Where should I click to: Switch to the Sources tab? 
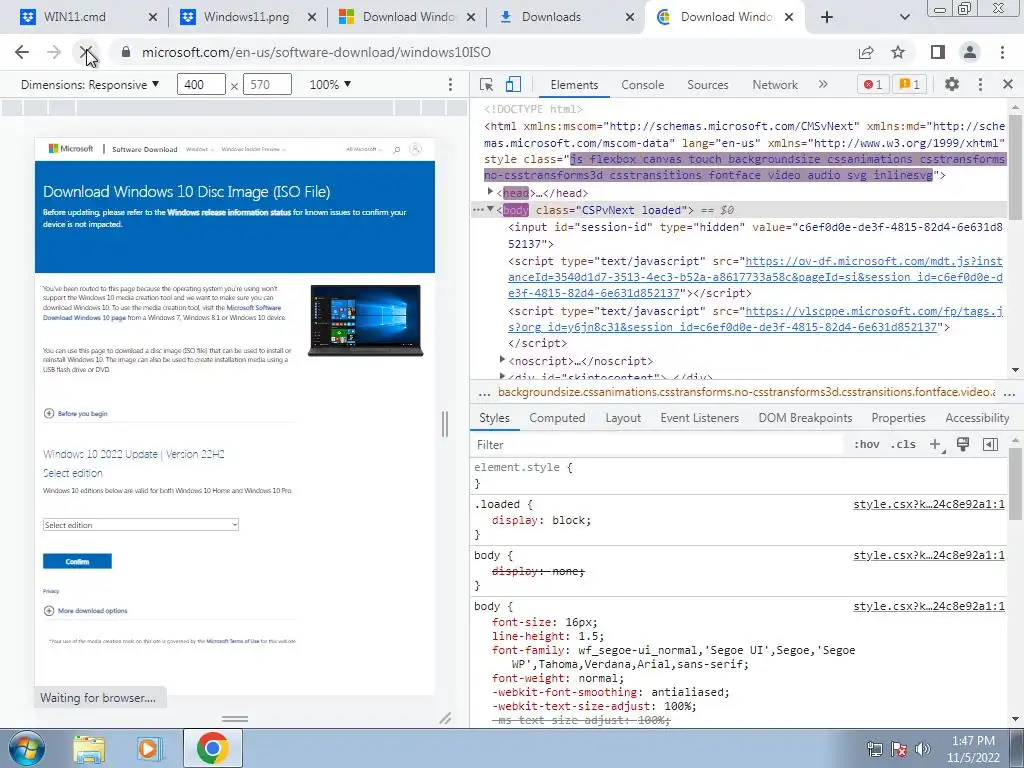pyautogui.click(x=707, y=85)
